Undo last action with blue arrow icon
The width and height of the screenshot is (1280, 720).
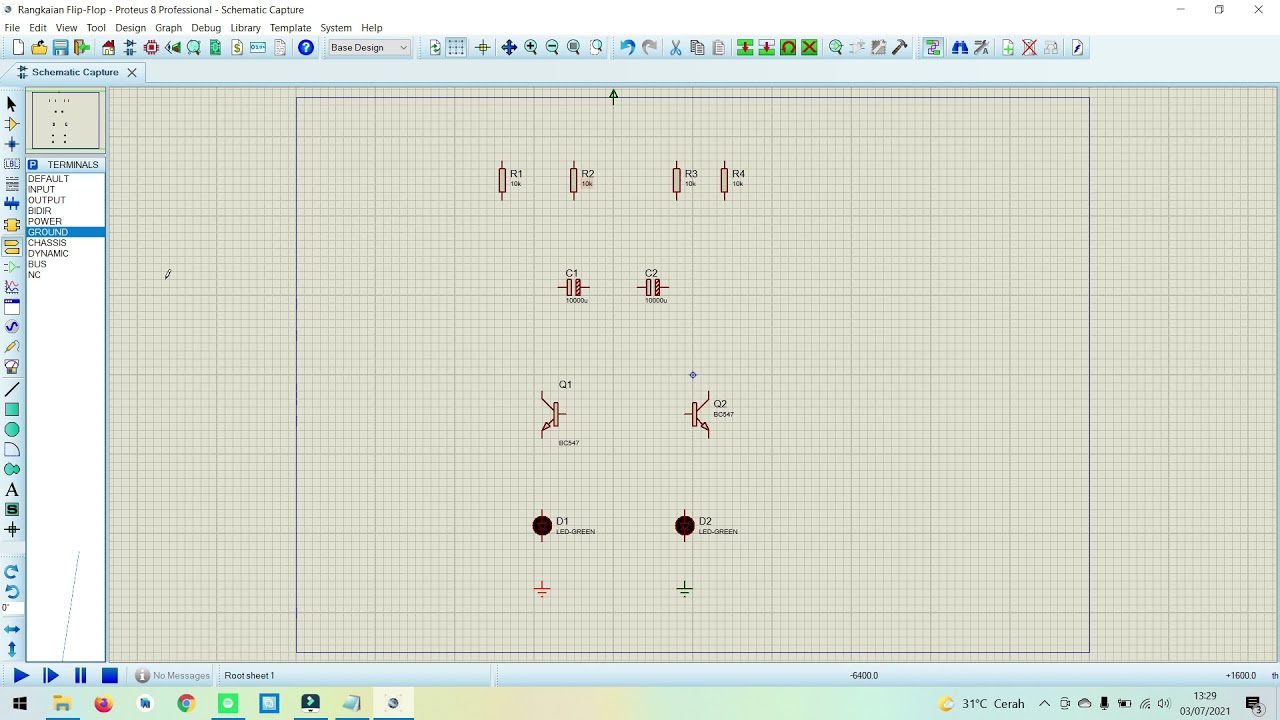click(x=627, y=48)
